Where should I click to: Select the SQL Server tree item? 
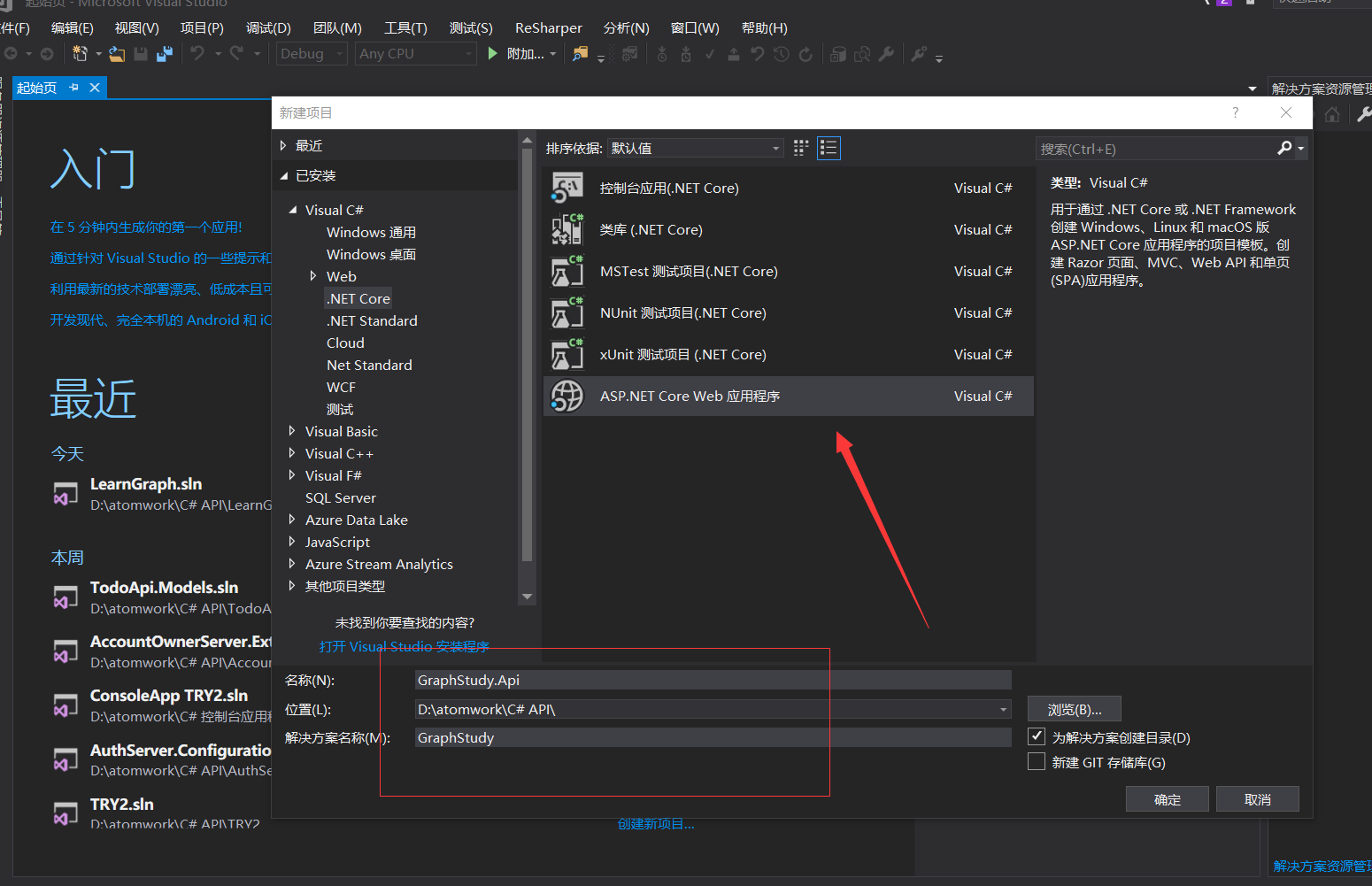[341, 497]
